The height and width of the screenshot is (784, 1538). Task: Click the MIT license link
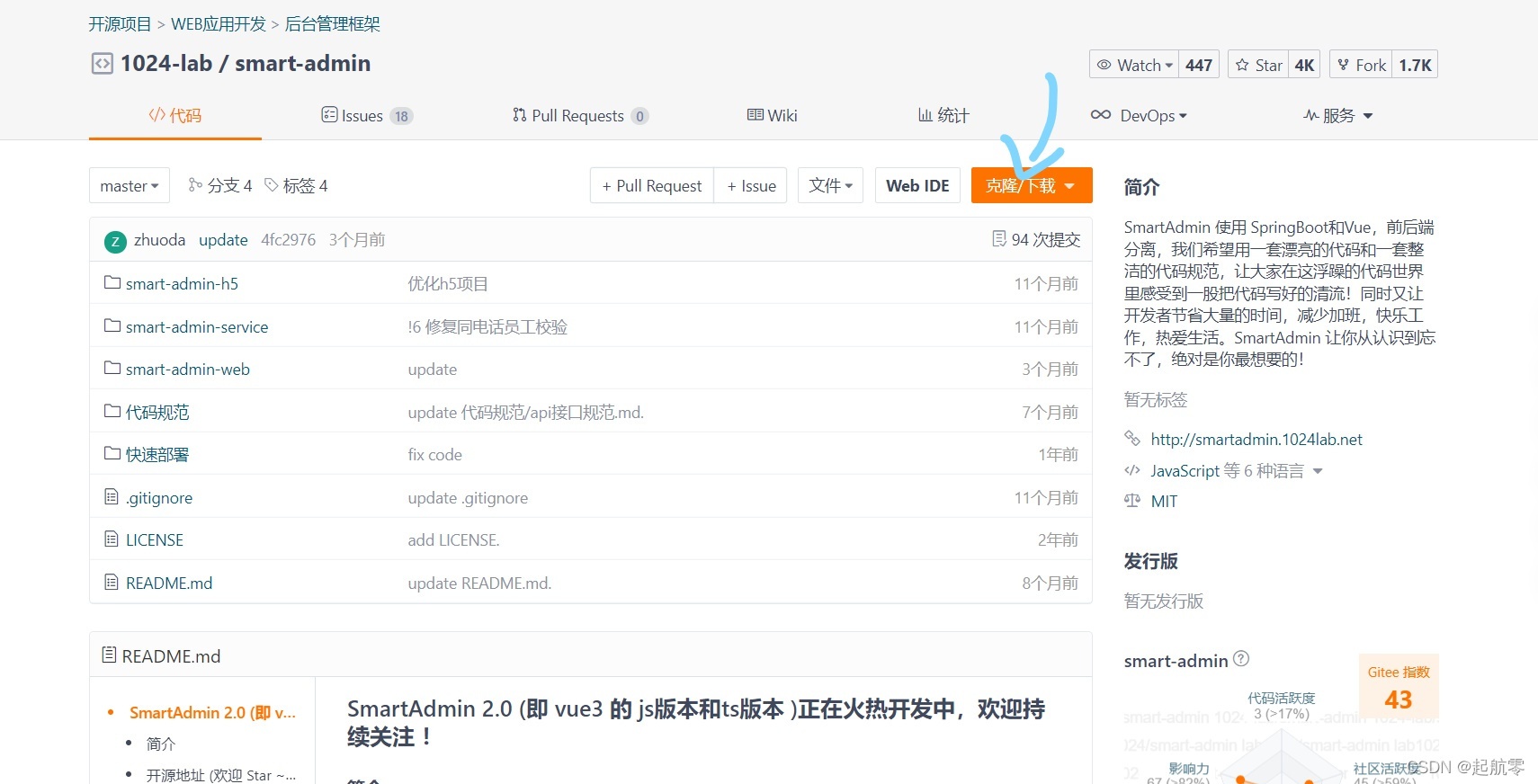[1164, 502]
